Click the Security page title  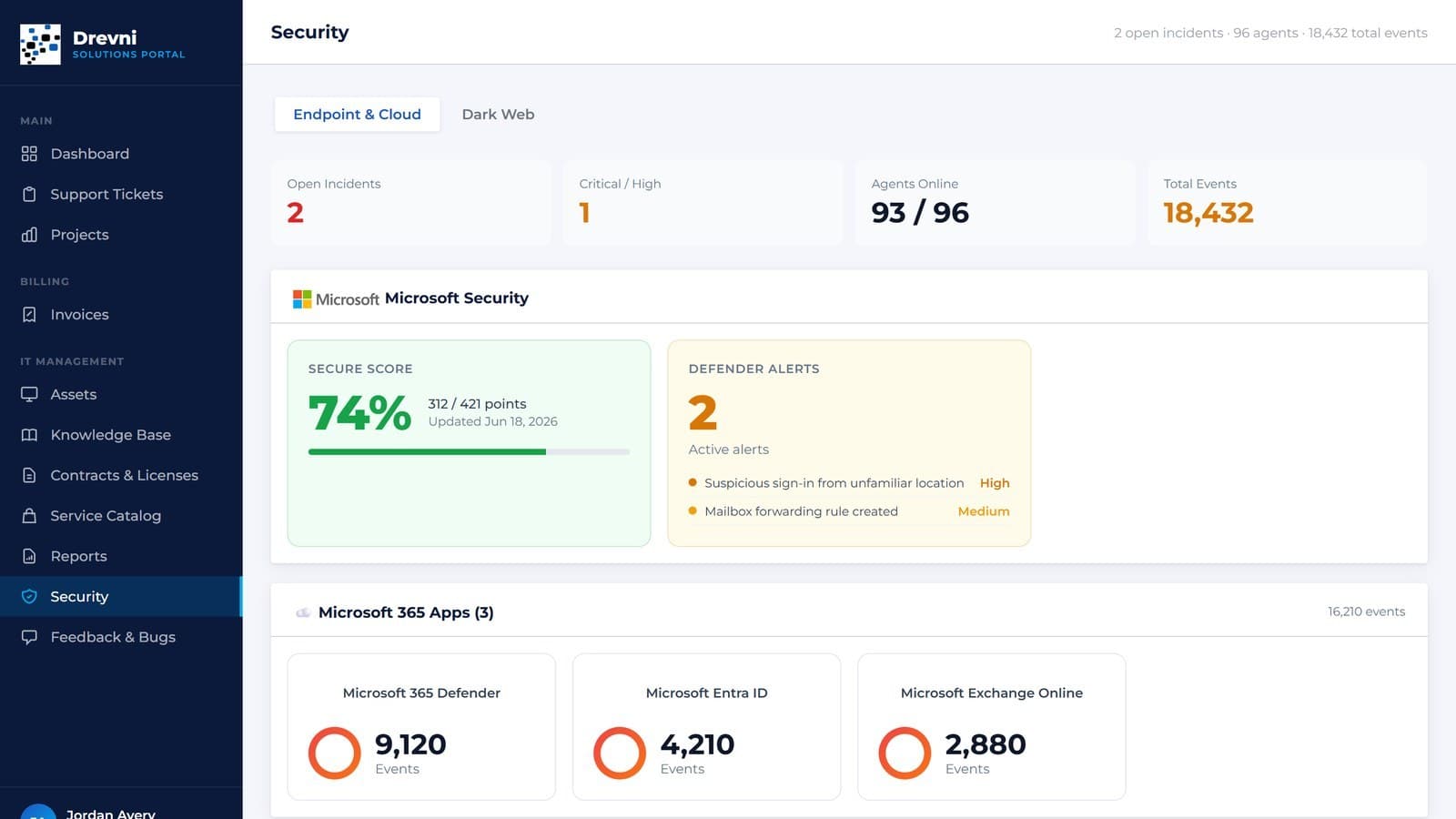coord(309,32)
